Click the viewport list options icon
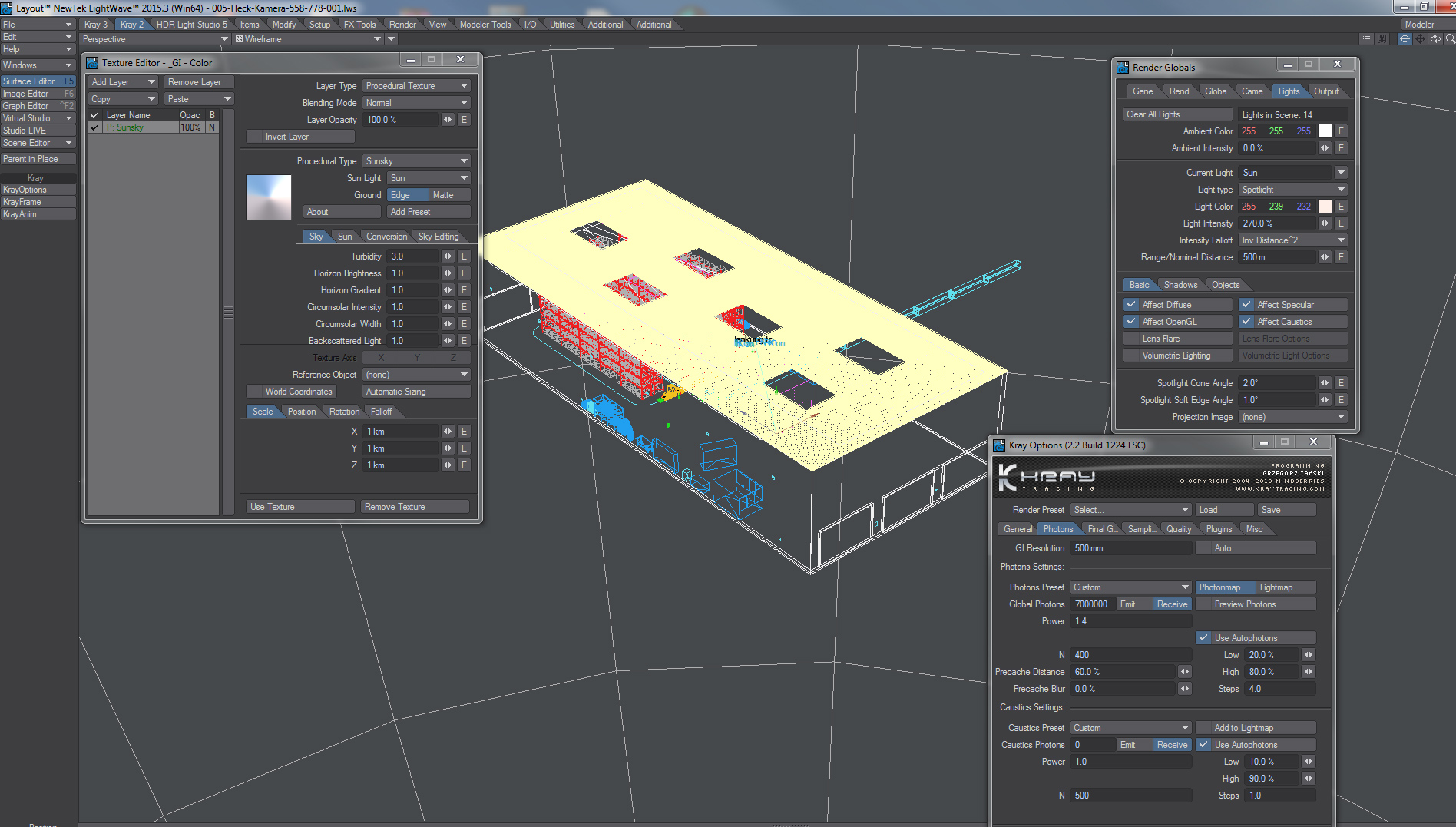This screenshot has height=827, width=1456. [x=1366, y=39]
